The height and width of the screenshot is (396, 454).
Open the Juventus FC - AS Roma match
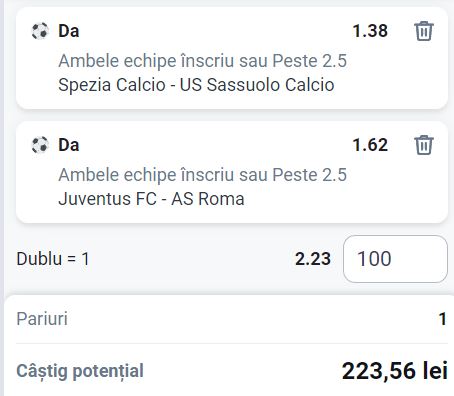151,199
